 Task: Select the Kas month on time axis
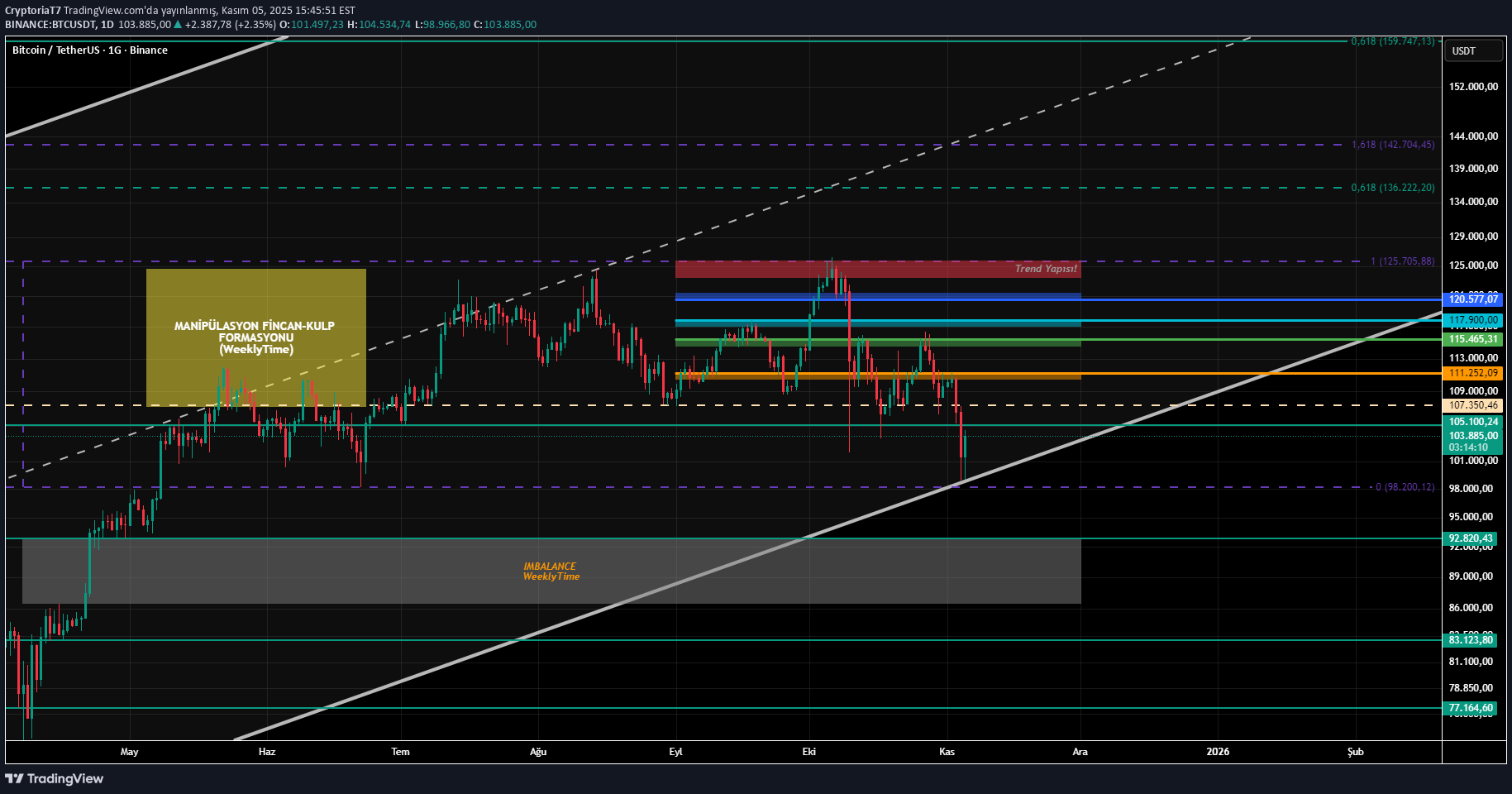pyautogui.click(x=947, y=752)
